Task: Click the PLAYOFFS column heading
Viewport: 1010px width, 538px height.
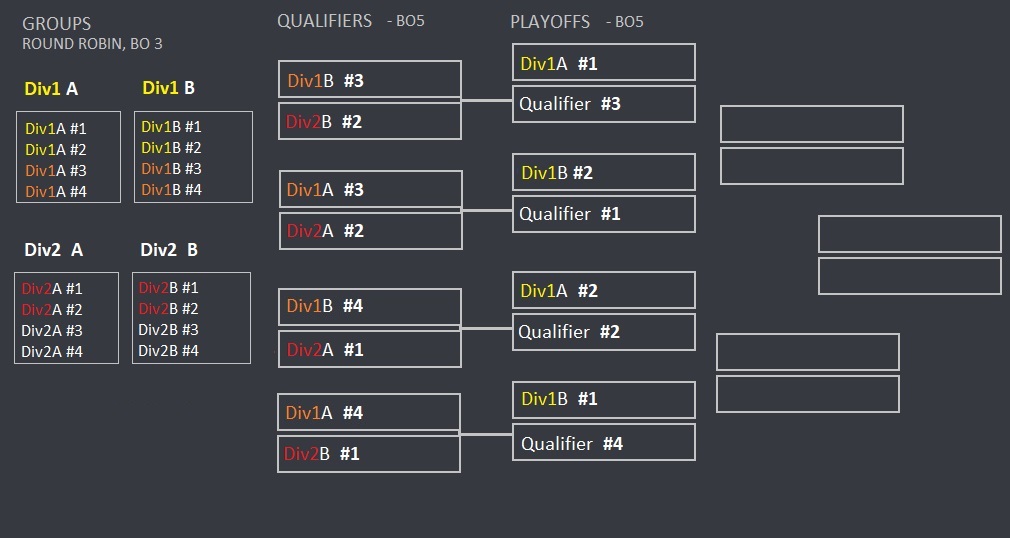Action: click(550, 22)
